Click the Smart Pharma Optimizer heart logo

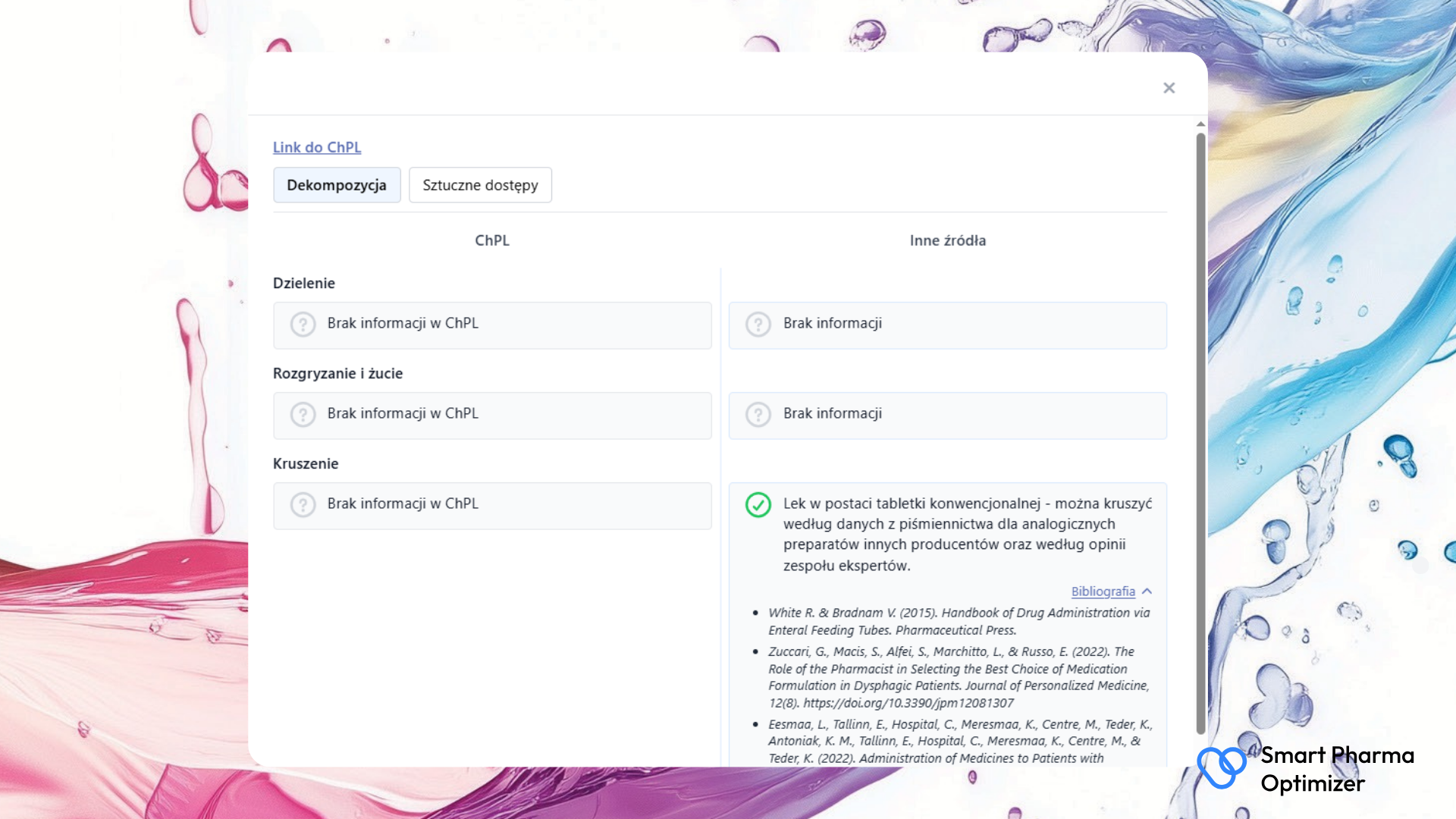pyautogui.click(x=1221, y=767)
